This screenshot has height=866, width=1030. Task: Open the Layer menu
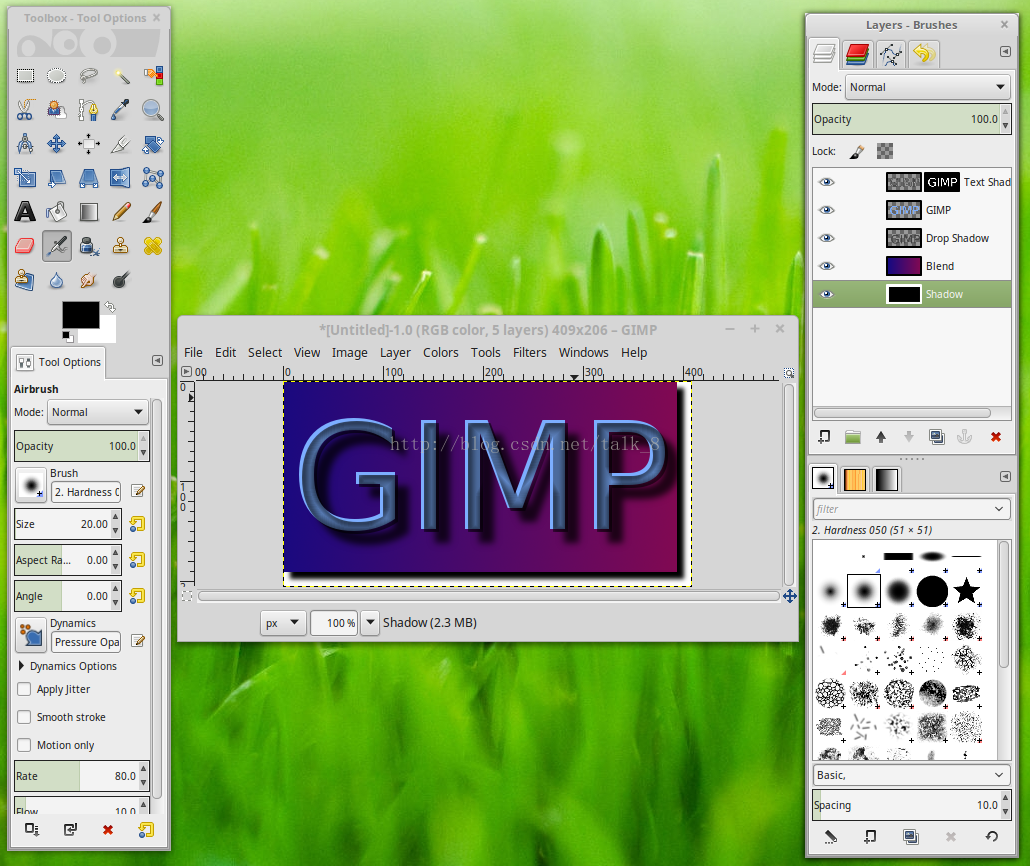pos(395,353)
